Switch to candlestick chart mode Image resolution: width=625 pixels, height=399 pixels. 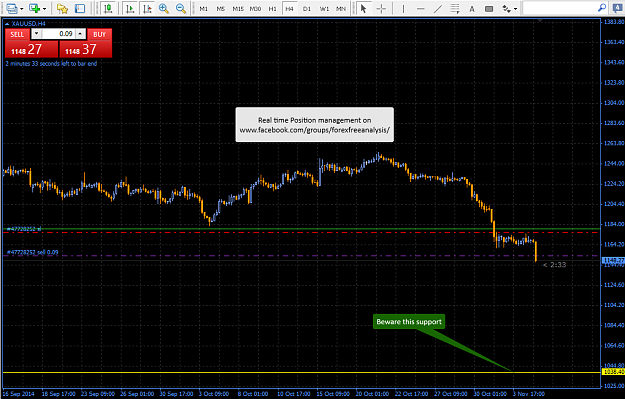pos(108,8)
